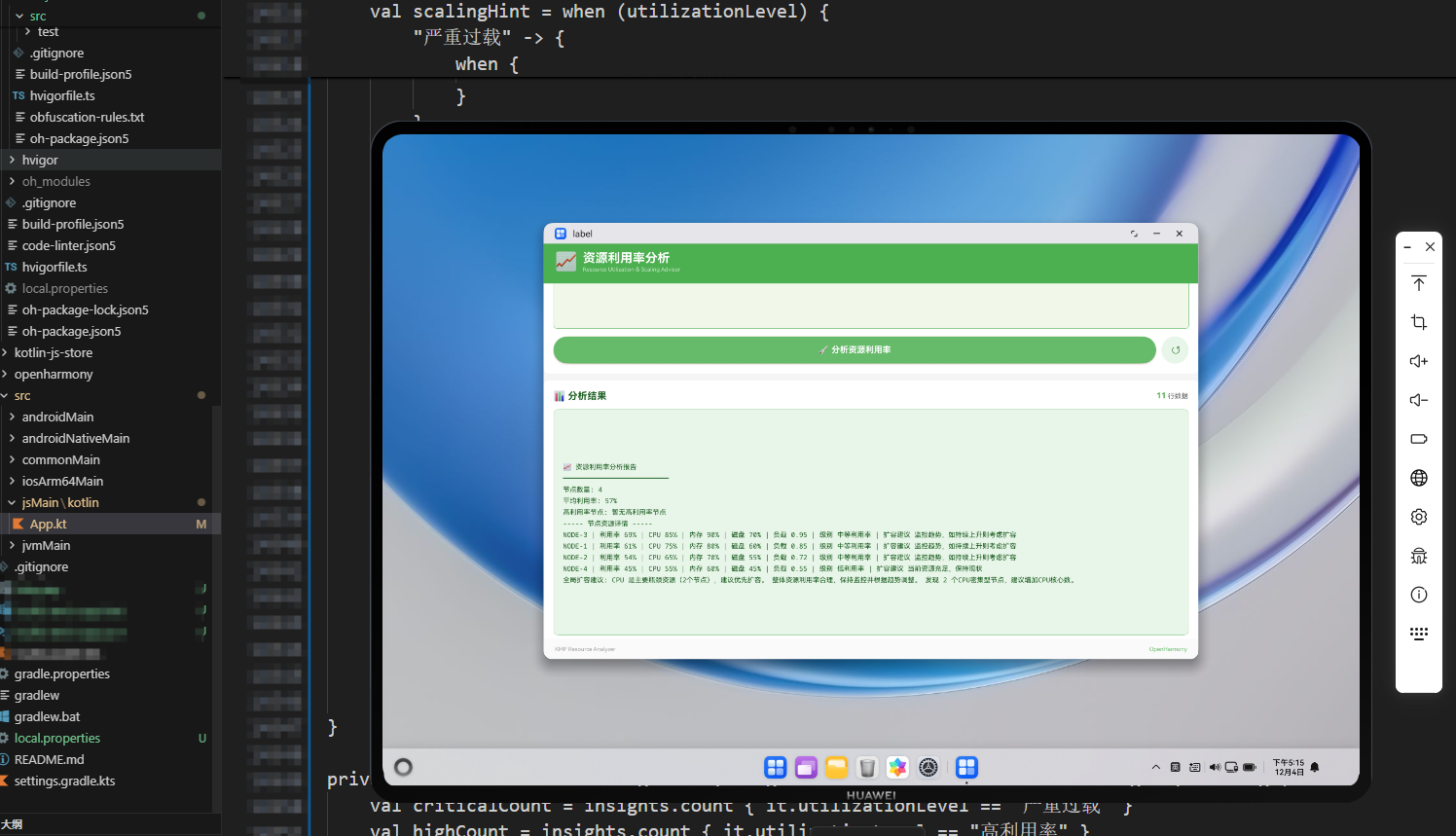Expand the openharmony folder
The height and width of the screenshot is (836, 1456).
click(110, 374)
